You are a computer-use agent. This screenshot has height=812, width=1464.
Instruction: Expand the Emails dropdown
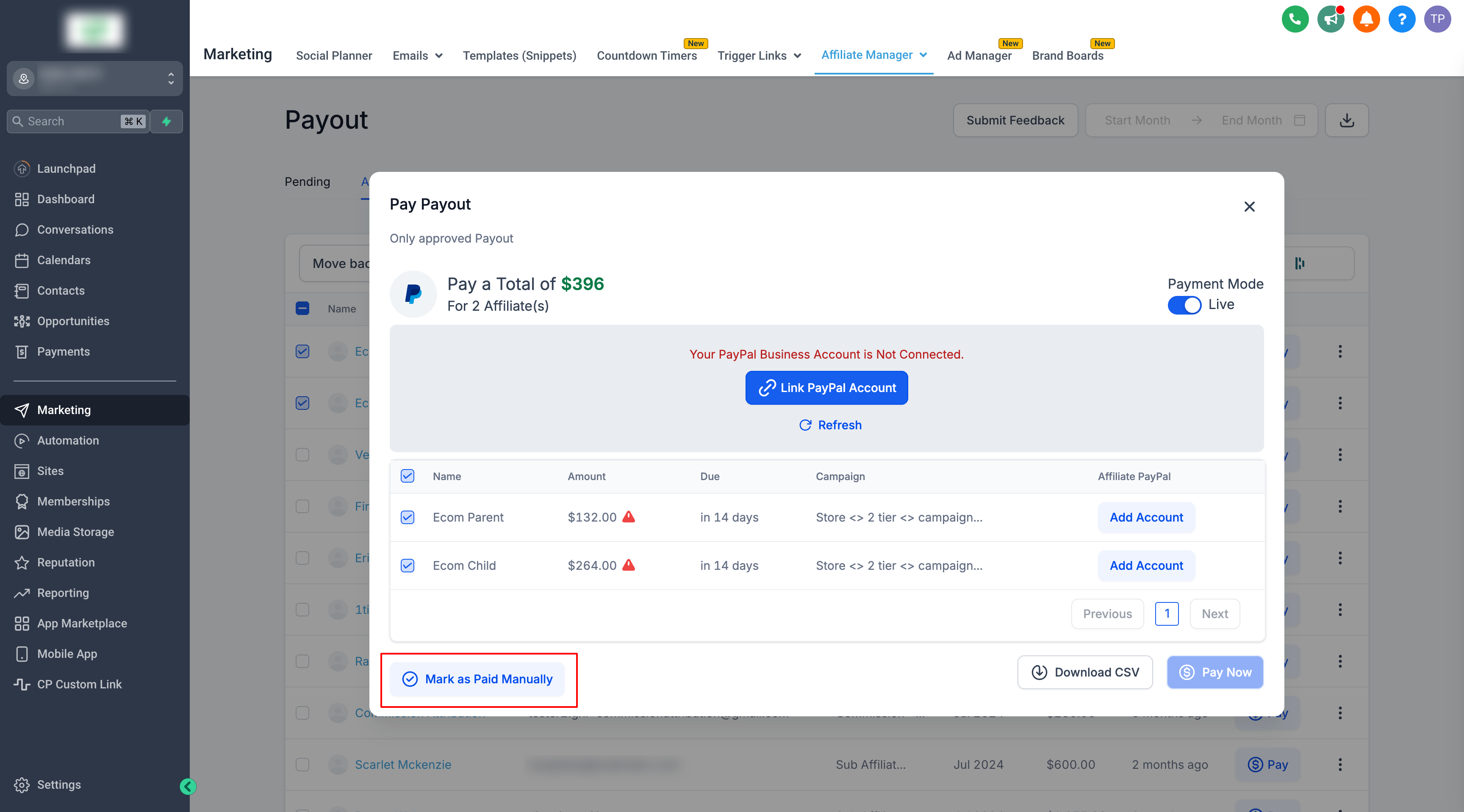click(416, 55)
